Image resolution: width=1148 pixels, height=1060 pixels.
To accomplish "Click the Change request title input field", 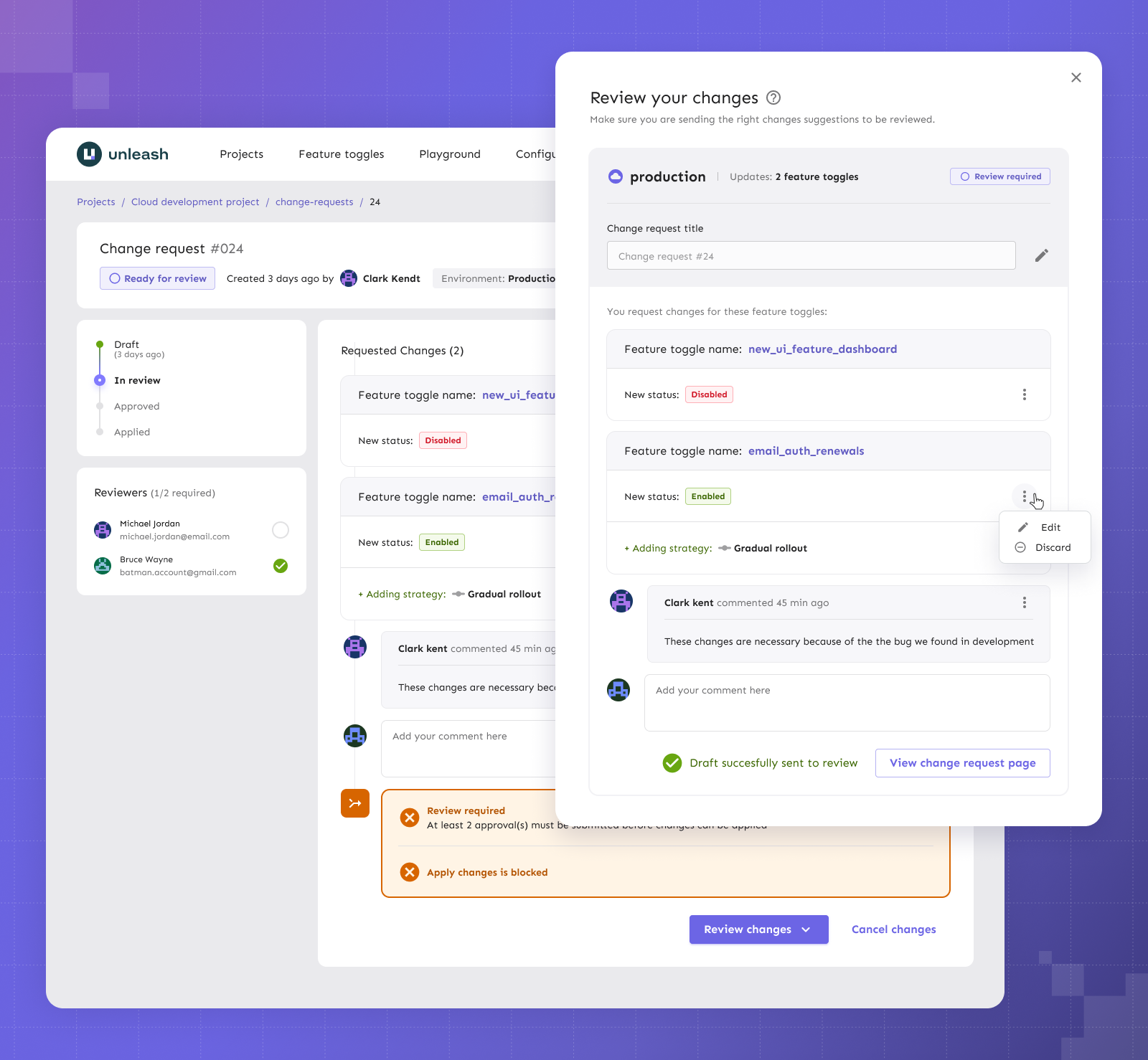I will tap(811, 255).
